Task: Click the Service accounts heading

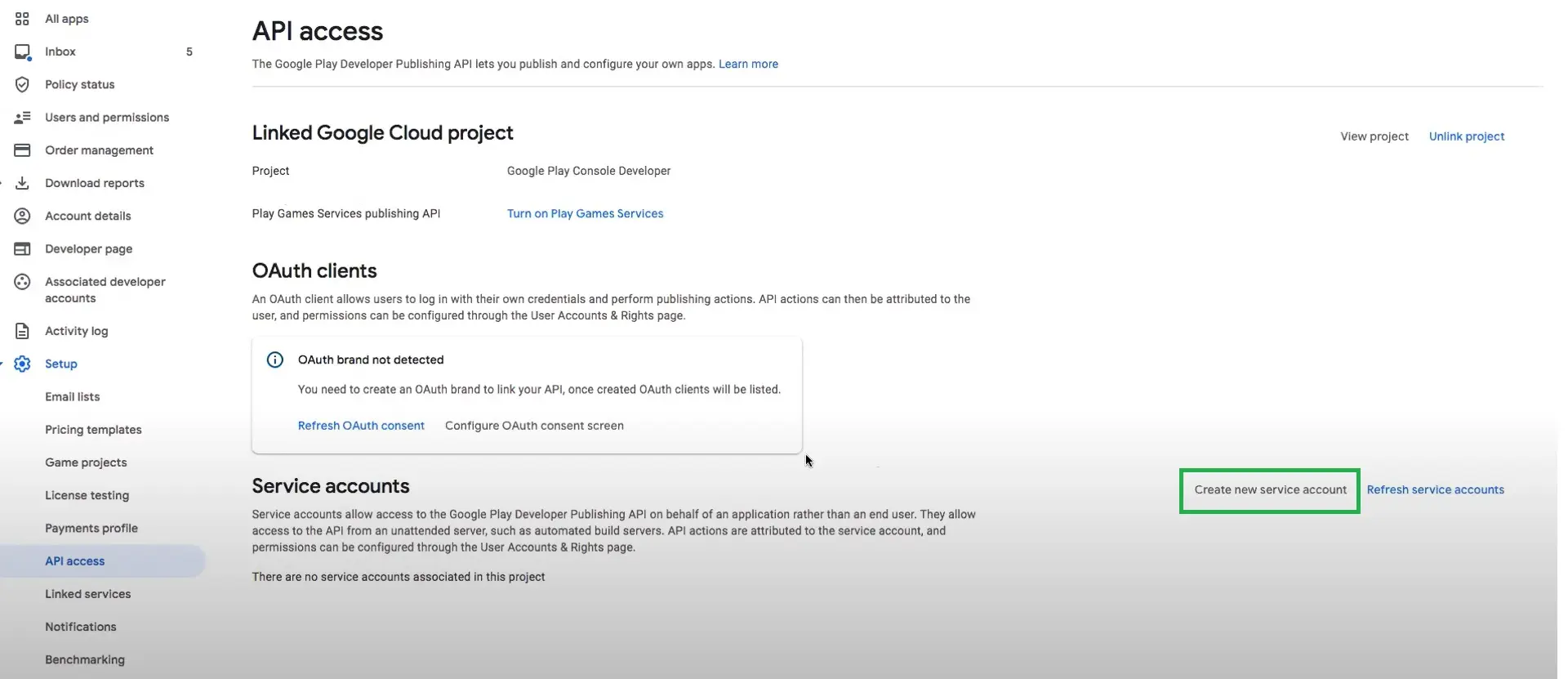Action: point(331,486)
